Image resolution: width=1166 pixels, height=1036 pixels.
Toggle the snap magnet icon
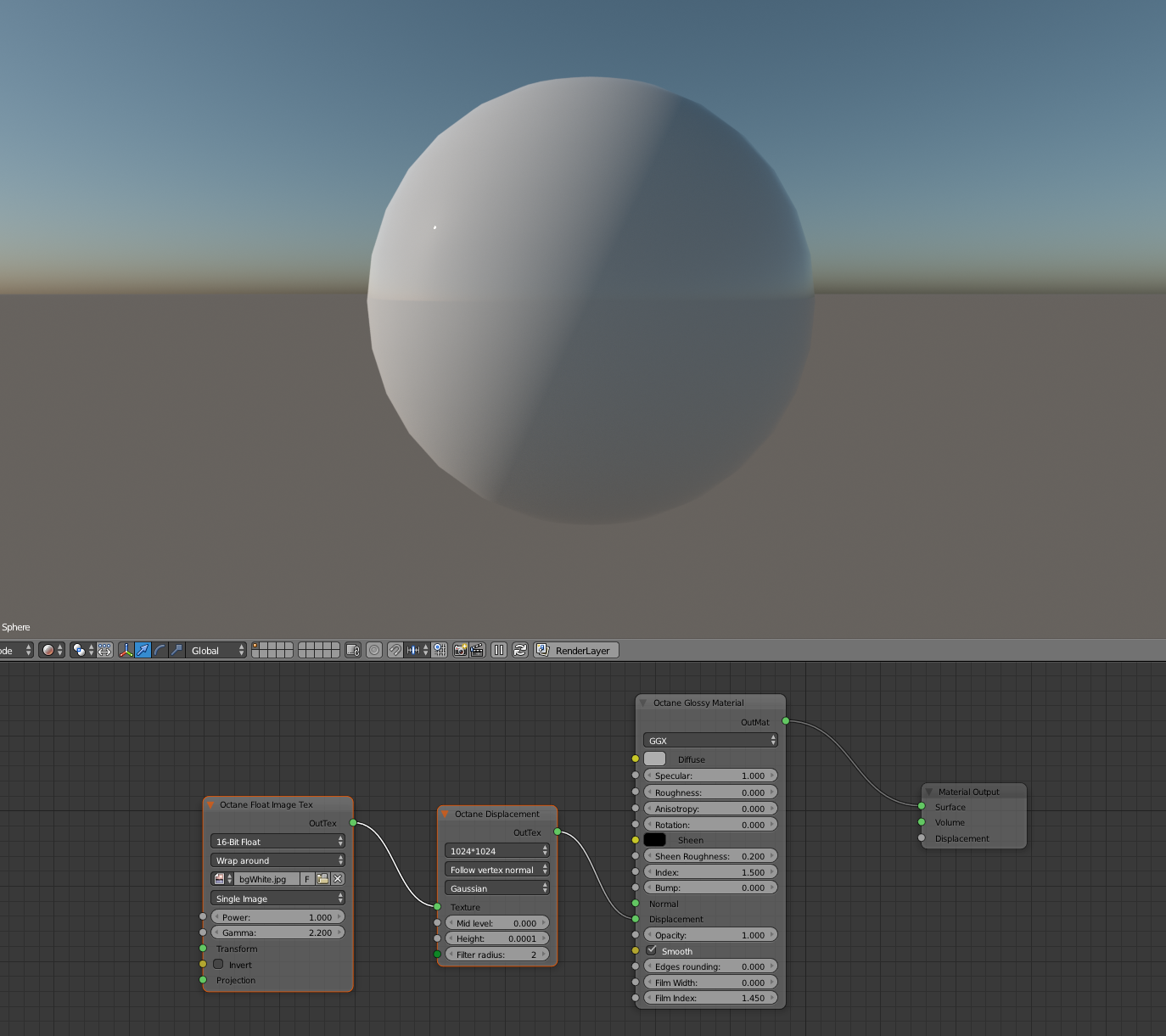(x=395, y=650)
